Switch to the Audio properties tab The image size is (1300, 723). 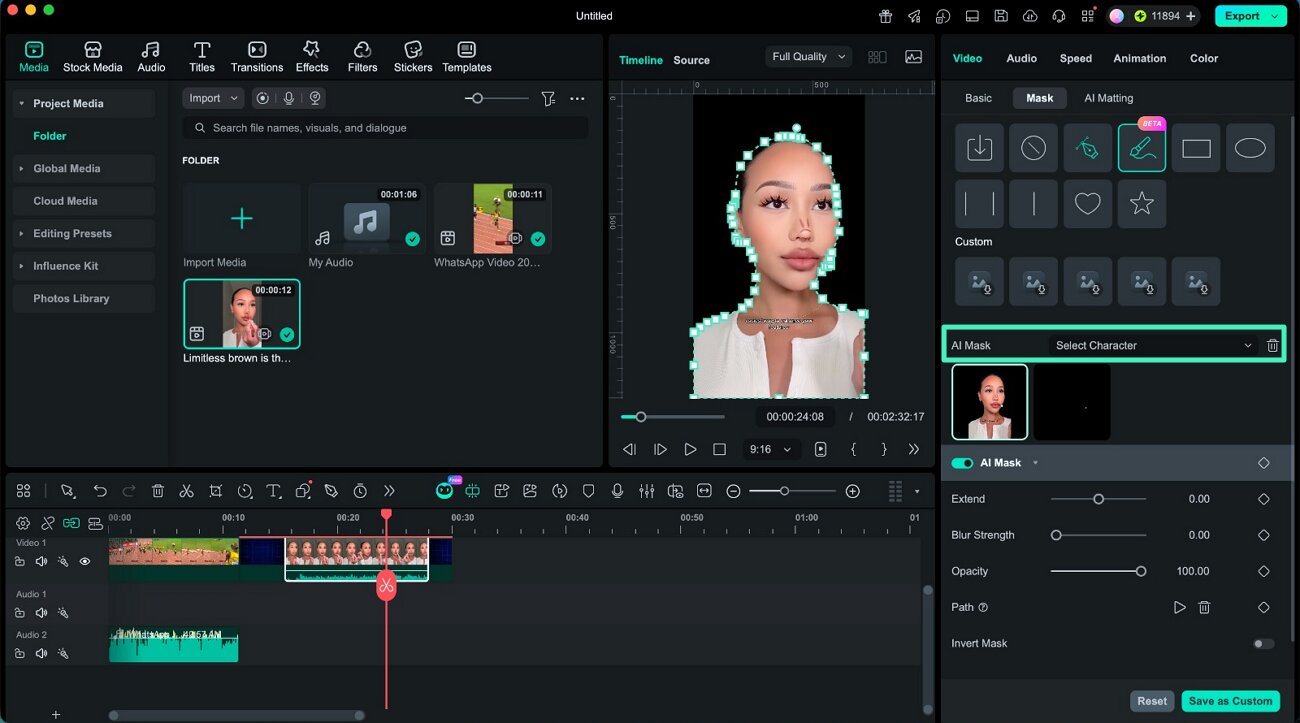(x=1021, y=58)
